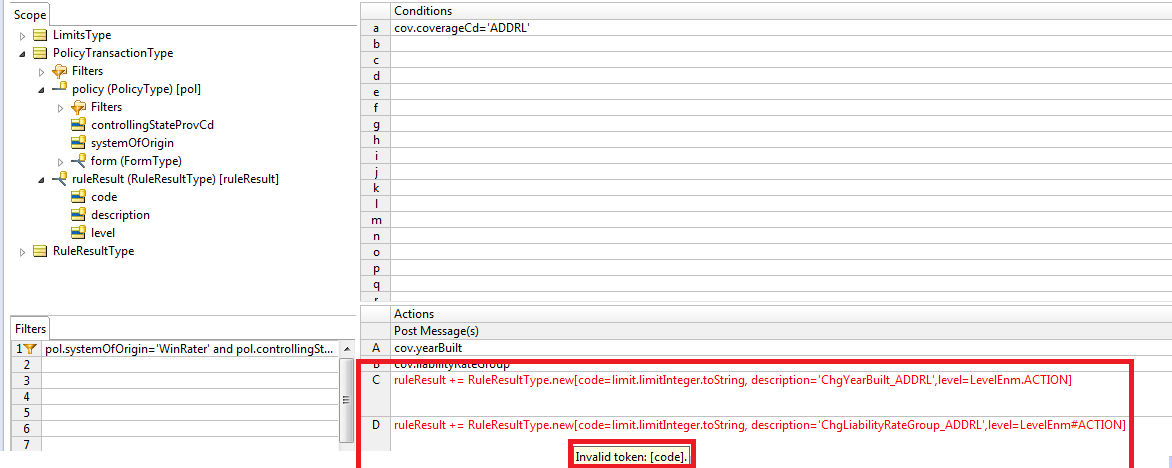1172x468 pixels.
Task: Select the code tree item
Action: [104, 197]
